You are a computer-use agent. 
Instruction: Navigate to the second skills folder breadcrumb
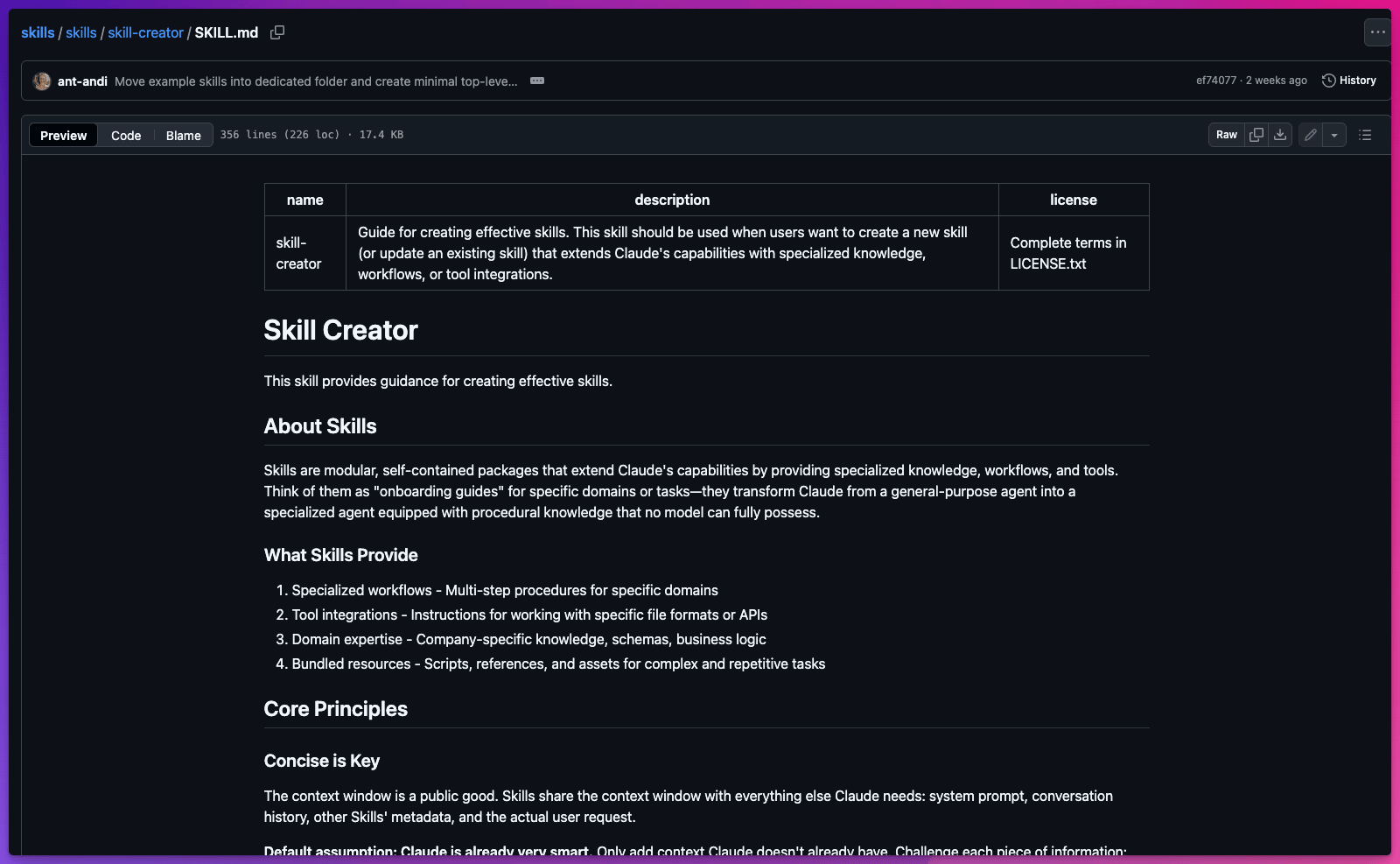(81, 32)
